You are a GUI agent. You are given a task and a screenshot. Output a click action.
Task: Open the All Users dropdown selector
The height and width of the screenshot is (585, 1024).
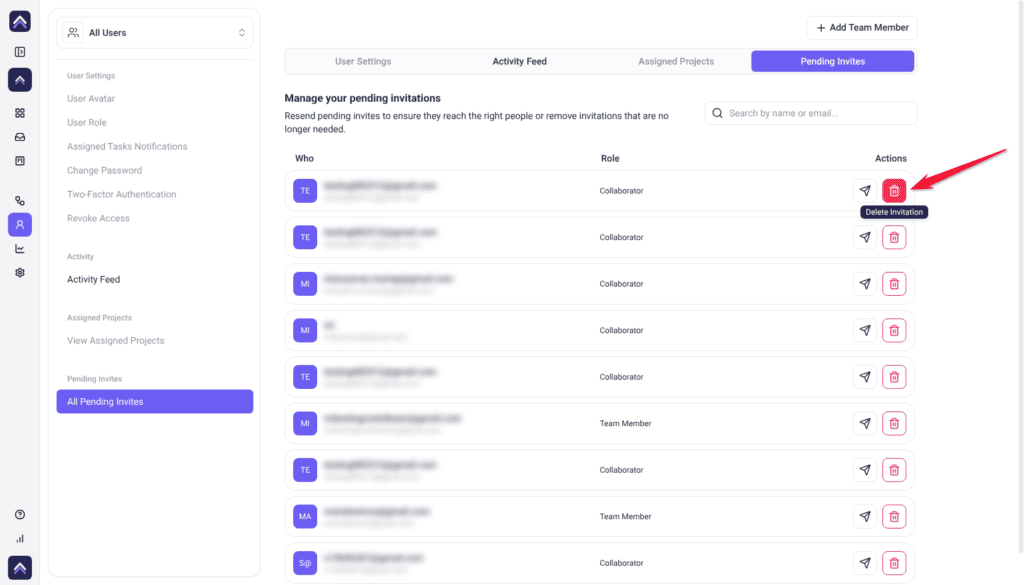(155, 33)
